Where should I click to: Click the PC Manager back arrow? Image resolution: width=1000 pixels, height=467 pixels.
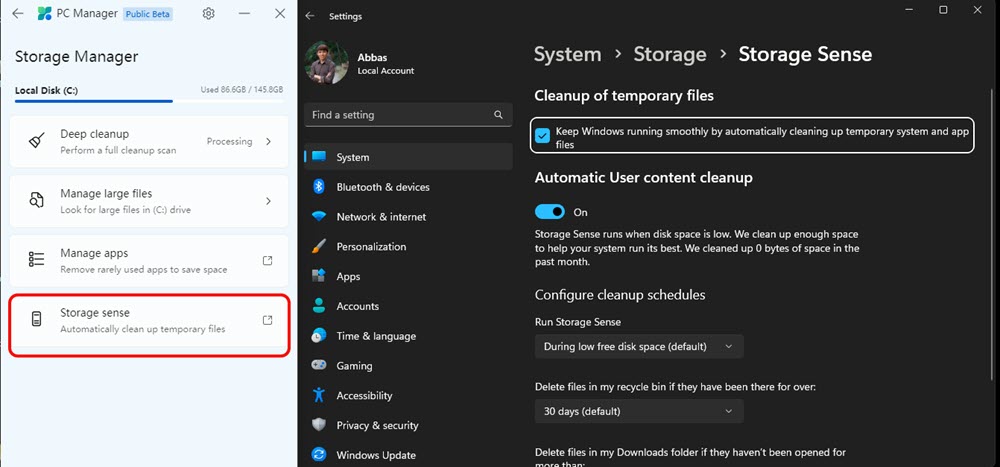point(18,13)
